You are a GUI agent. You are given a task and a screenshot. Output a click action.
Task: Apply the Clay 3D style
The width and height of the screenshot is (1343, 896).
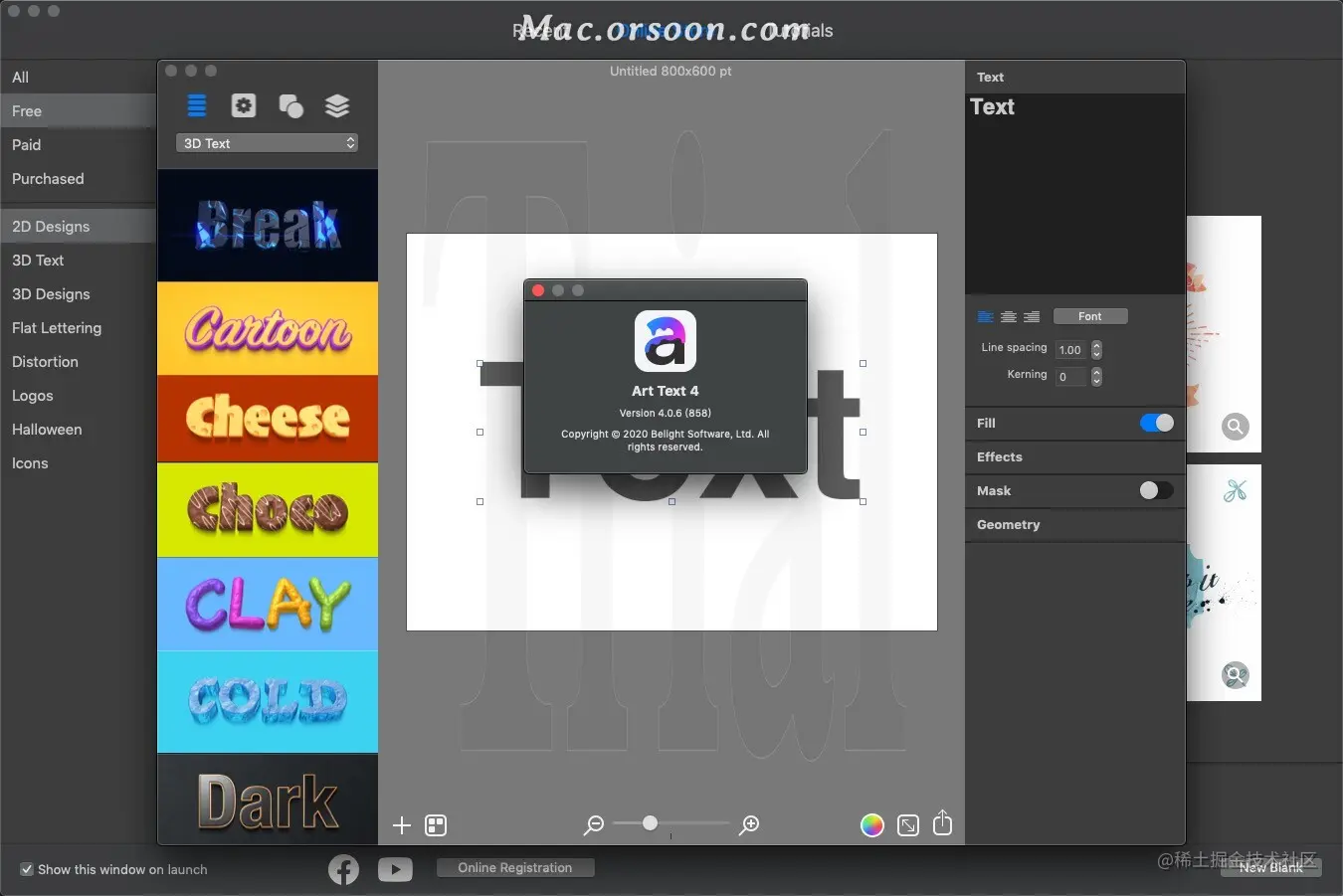point(268,605)
